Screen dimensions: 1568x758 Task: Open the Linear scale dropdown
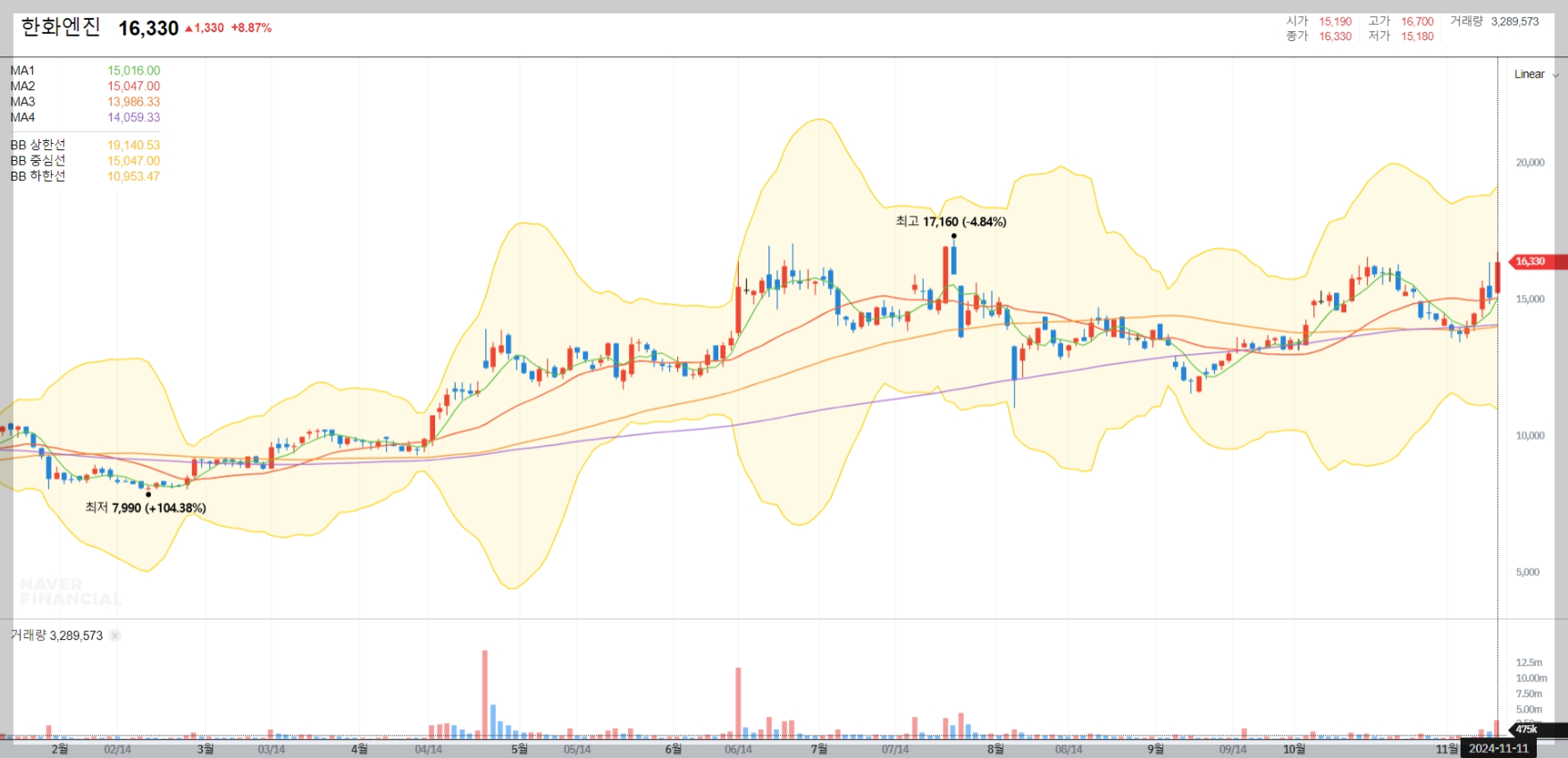point(1536,74)
